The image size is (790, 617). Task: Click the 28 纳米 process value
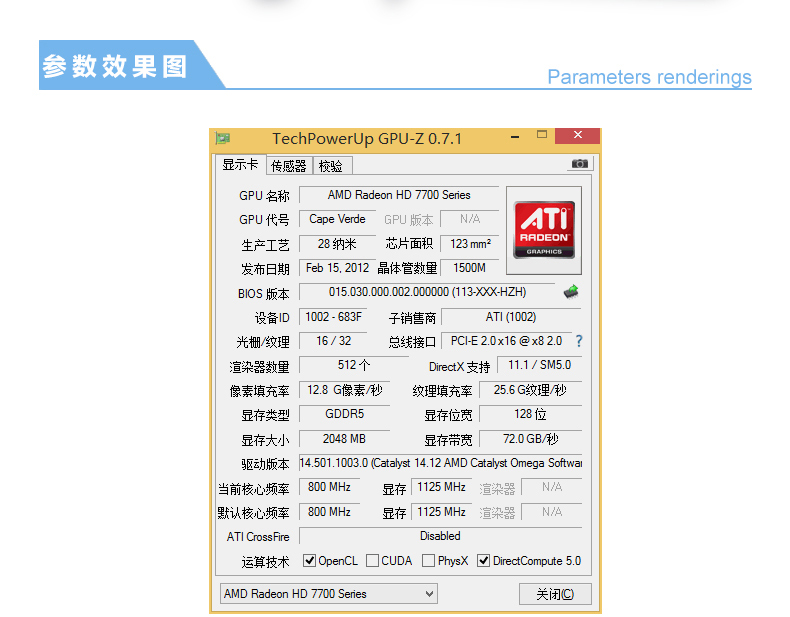point(337,244)
